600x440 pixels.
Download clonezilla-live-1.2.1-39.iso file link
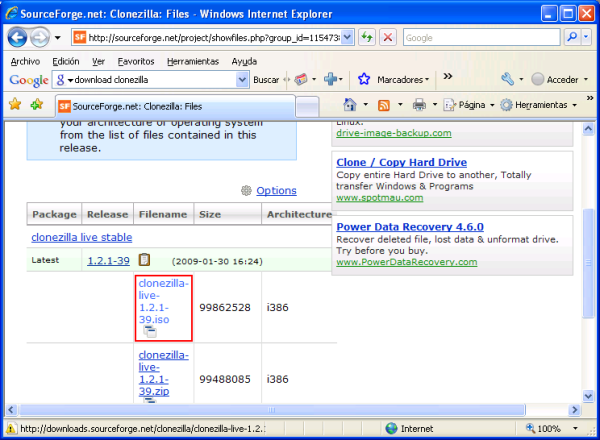162,300
